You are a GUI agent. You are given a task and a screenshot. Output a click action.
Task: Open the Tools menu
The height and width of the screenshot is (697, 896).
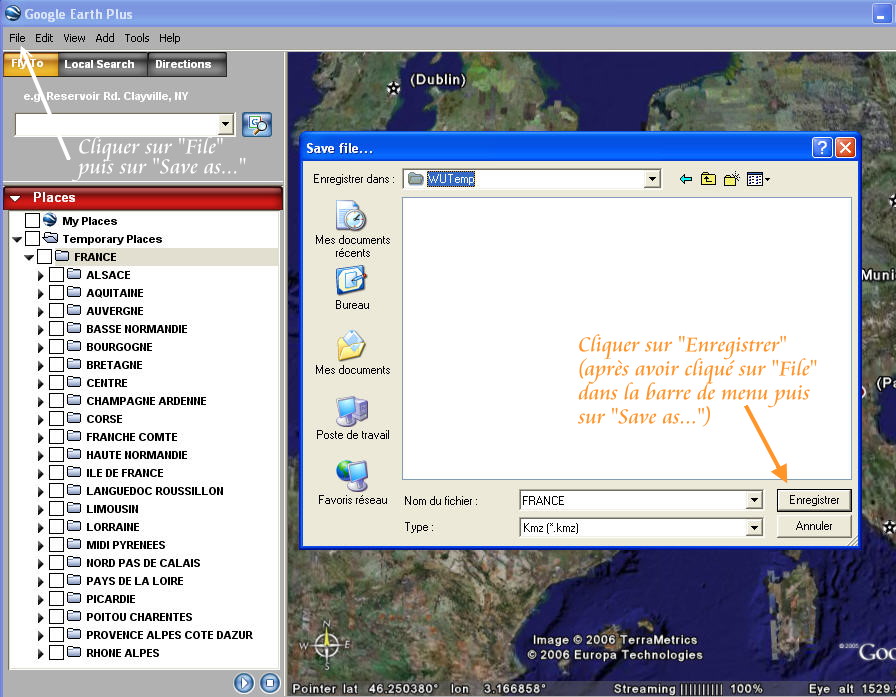pyautogui.click(x=137, y=38)
